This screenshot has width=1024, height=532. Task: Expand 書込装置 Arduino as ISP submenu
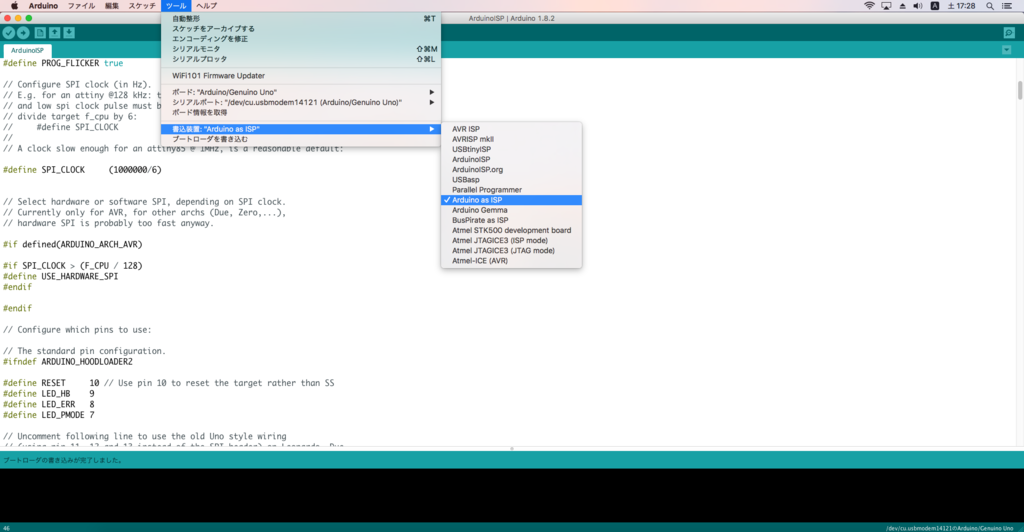coord(300,129)
